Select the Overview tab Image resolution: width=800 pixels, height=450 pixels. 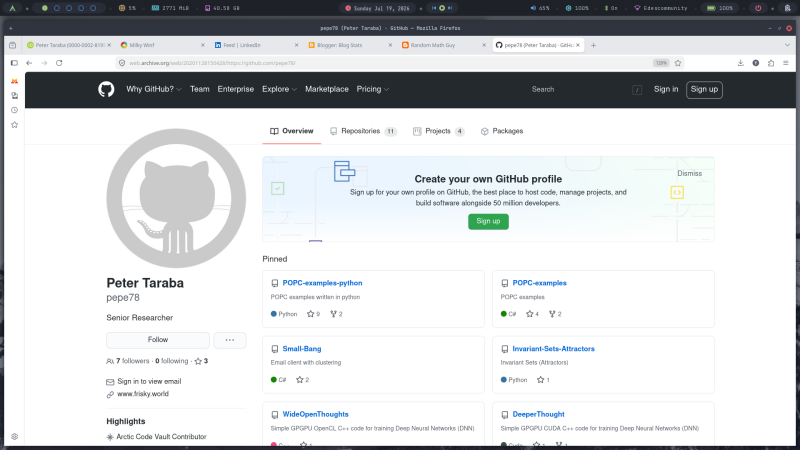pos(292,132)
